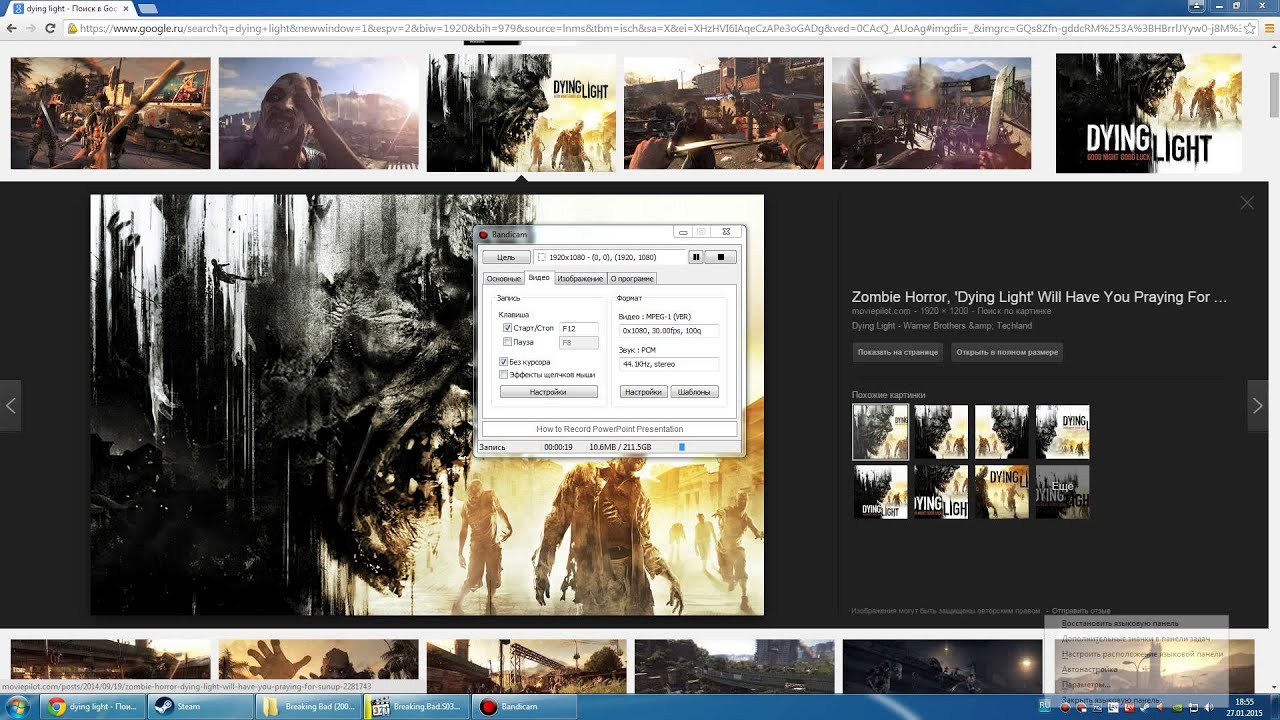The width and height of the screenshot is (1280, 720).
Task: Open the Zombie Horror 'Dying Light' title link
Action: (x=1039, y=297)
